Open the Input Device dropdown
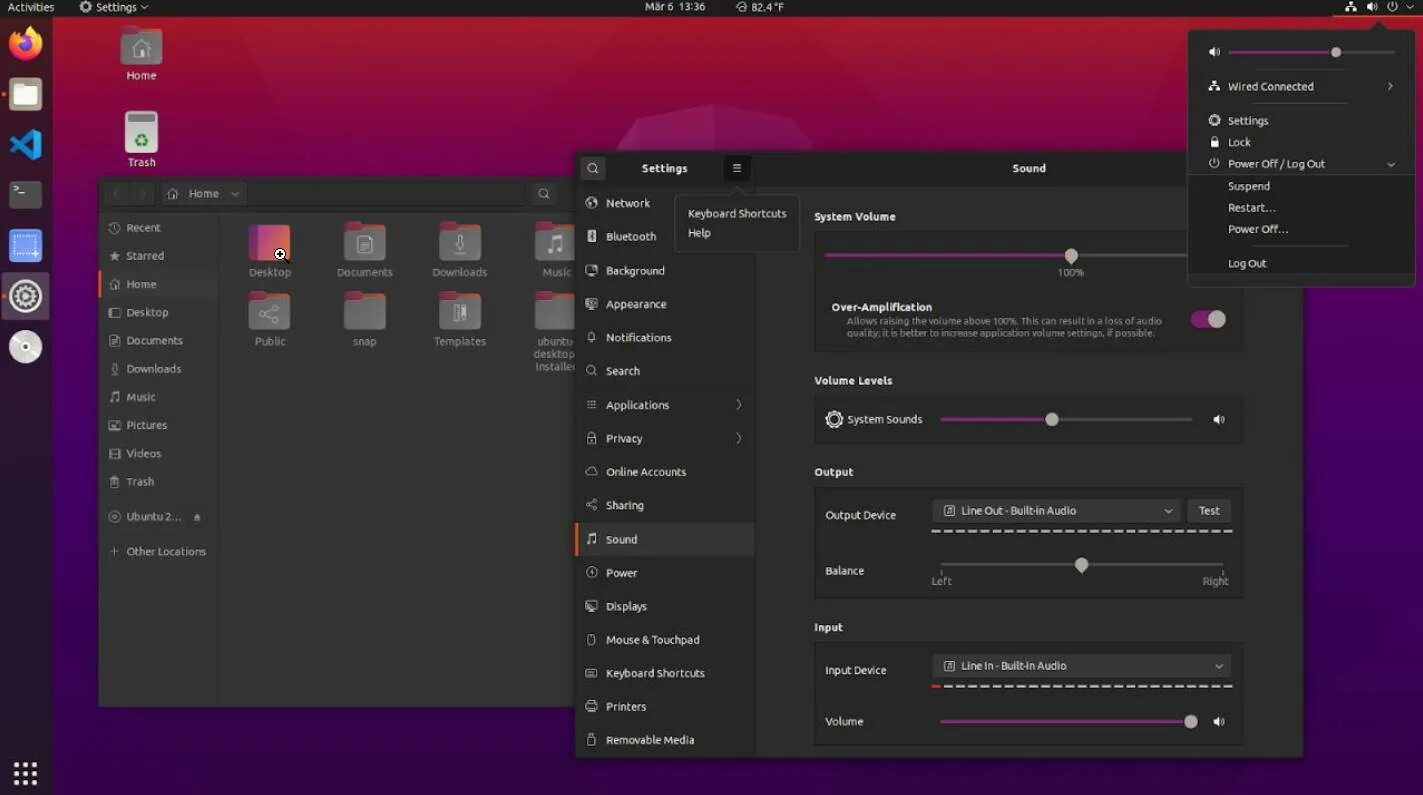Viewport: 1423px width, 795px height. (1082, 666)
